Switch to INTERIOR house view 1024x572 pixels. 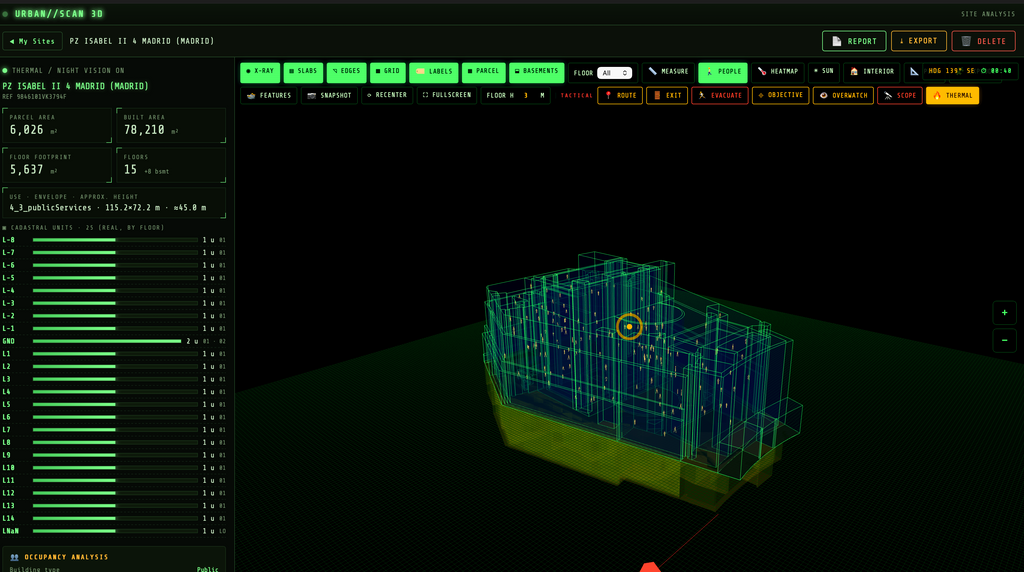[872, 72]
